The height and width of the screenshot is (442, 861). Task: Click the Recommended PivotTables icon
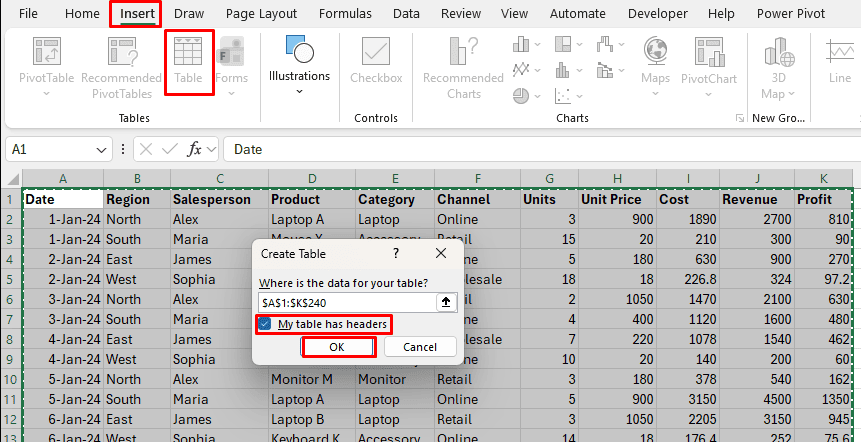point(122,51)
